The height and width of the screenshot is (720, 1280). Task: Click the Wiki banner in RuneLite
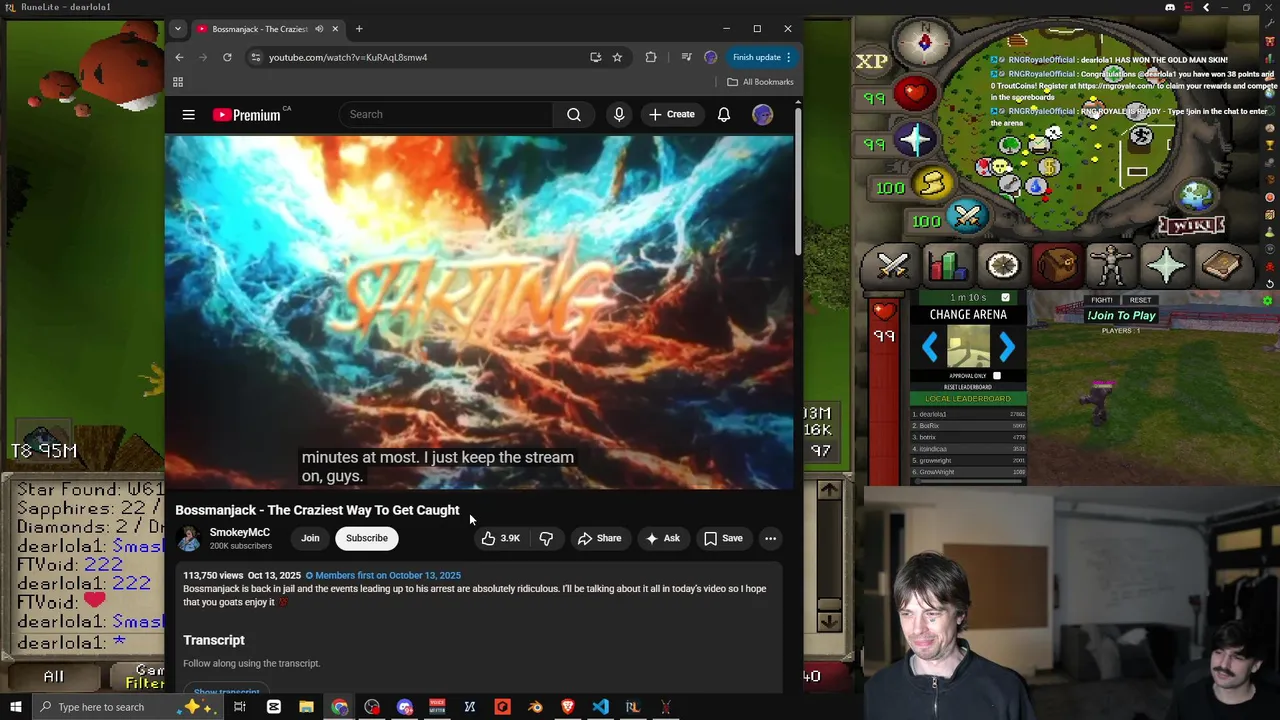pos(1192,225)
